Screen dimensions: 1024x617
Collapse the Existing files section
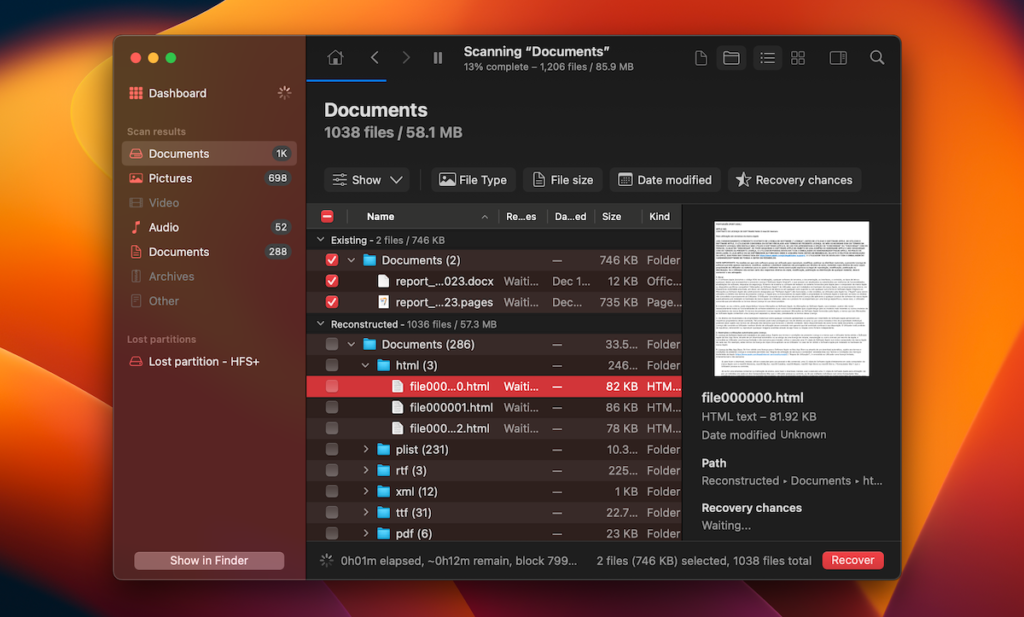click(x=321, y=240)
